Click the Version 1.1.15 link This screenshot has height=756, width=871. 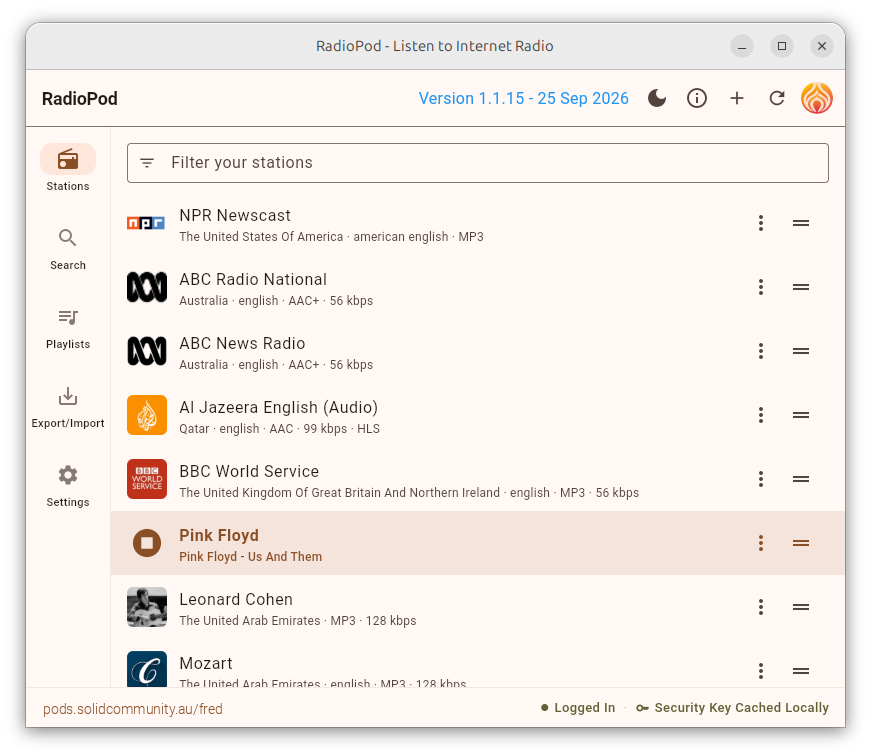coord(523,98)
